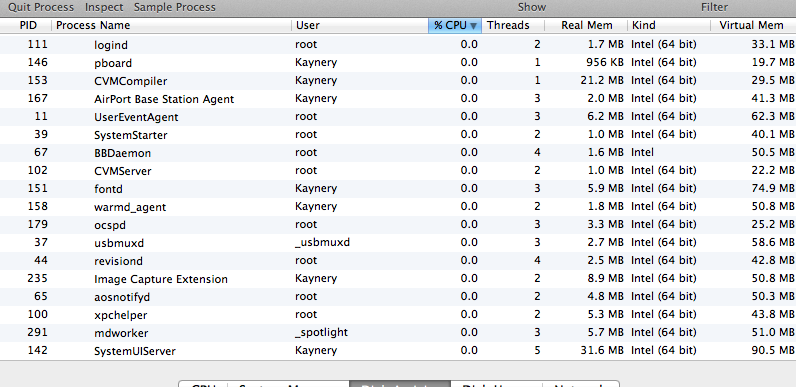Image resolution: width=796 pixels, height=387 pixels.
Task: Click PID 146 in the pboard row
Action: point(38,62)
